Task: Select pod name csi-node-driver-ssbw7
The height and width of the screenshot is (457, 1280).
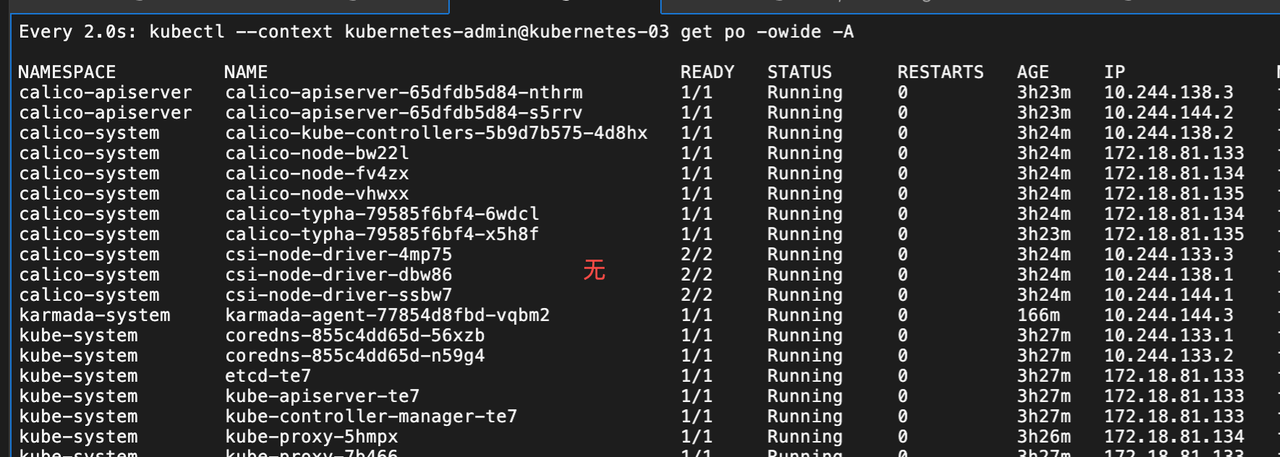Action: click(x=338, y=295)
